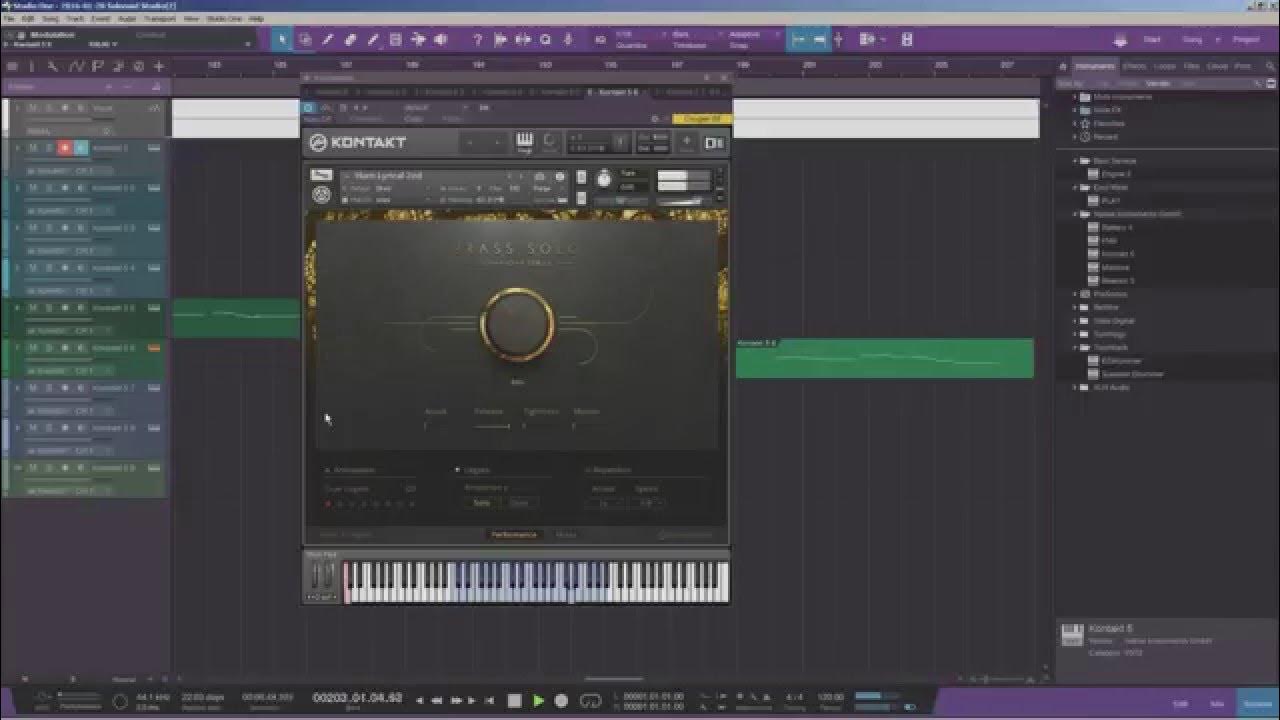Screen dimensions: 1280x720
Task: Click the large gold Brass Solo knob
Action: coord(517,323)
